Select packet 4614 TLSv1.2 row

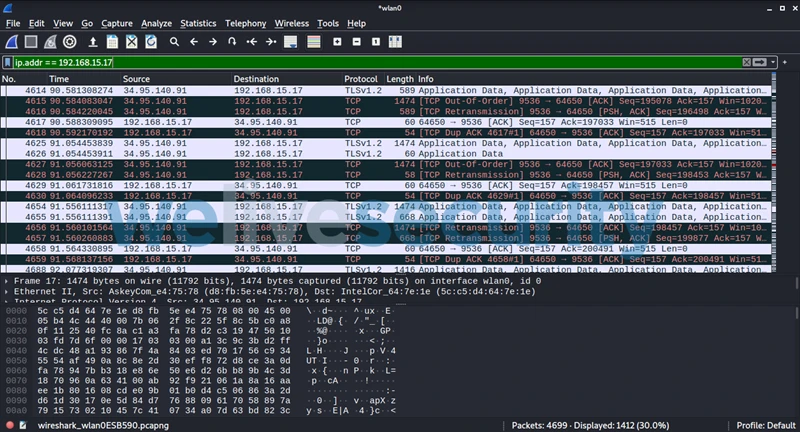386,90
